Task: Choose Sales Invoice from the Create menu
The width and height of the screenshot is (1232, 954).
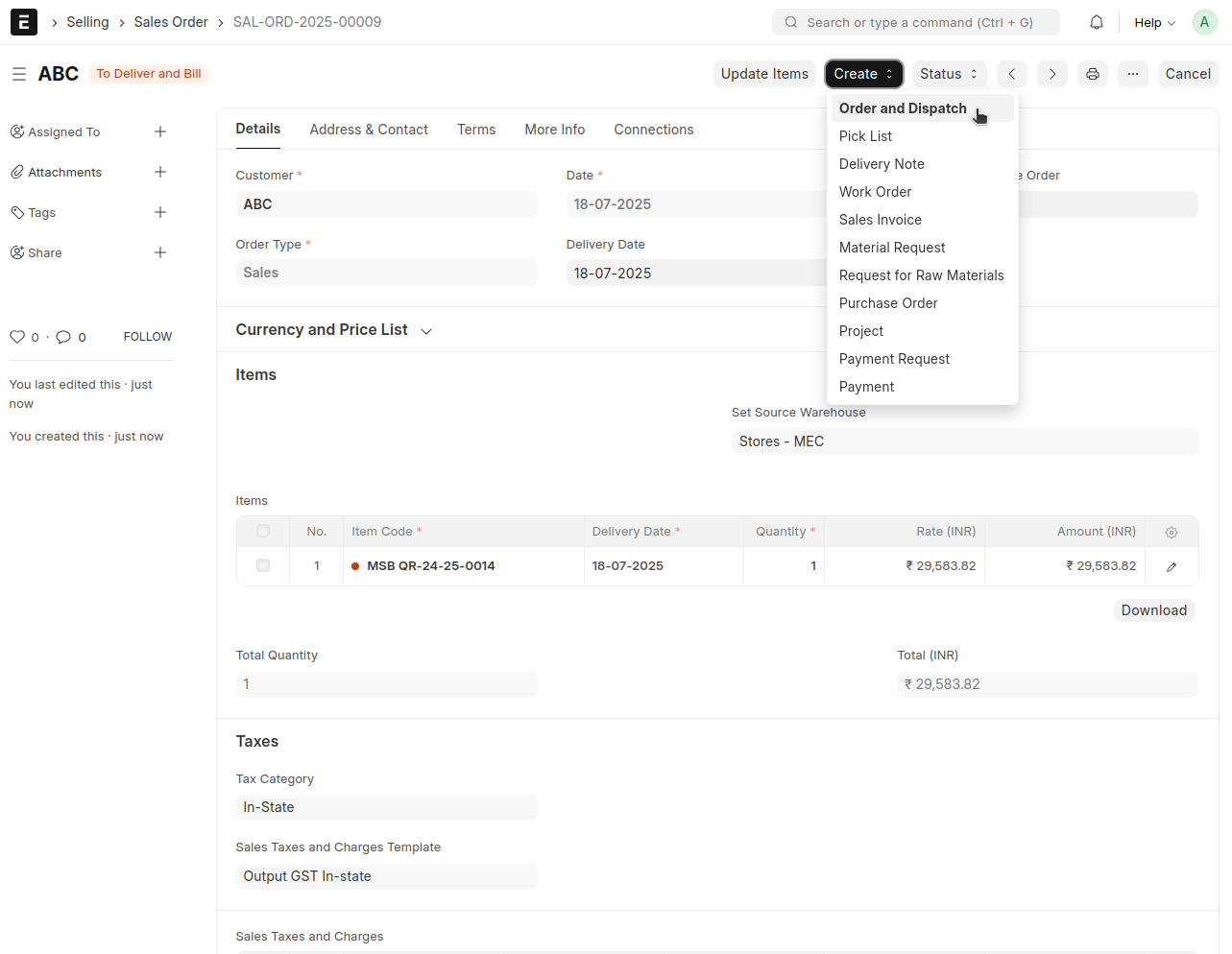Action: (880, 220)
